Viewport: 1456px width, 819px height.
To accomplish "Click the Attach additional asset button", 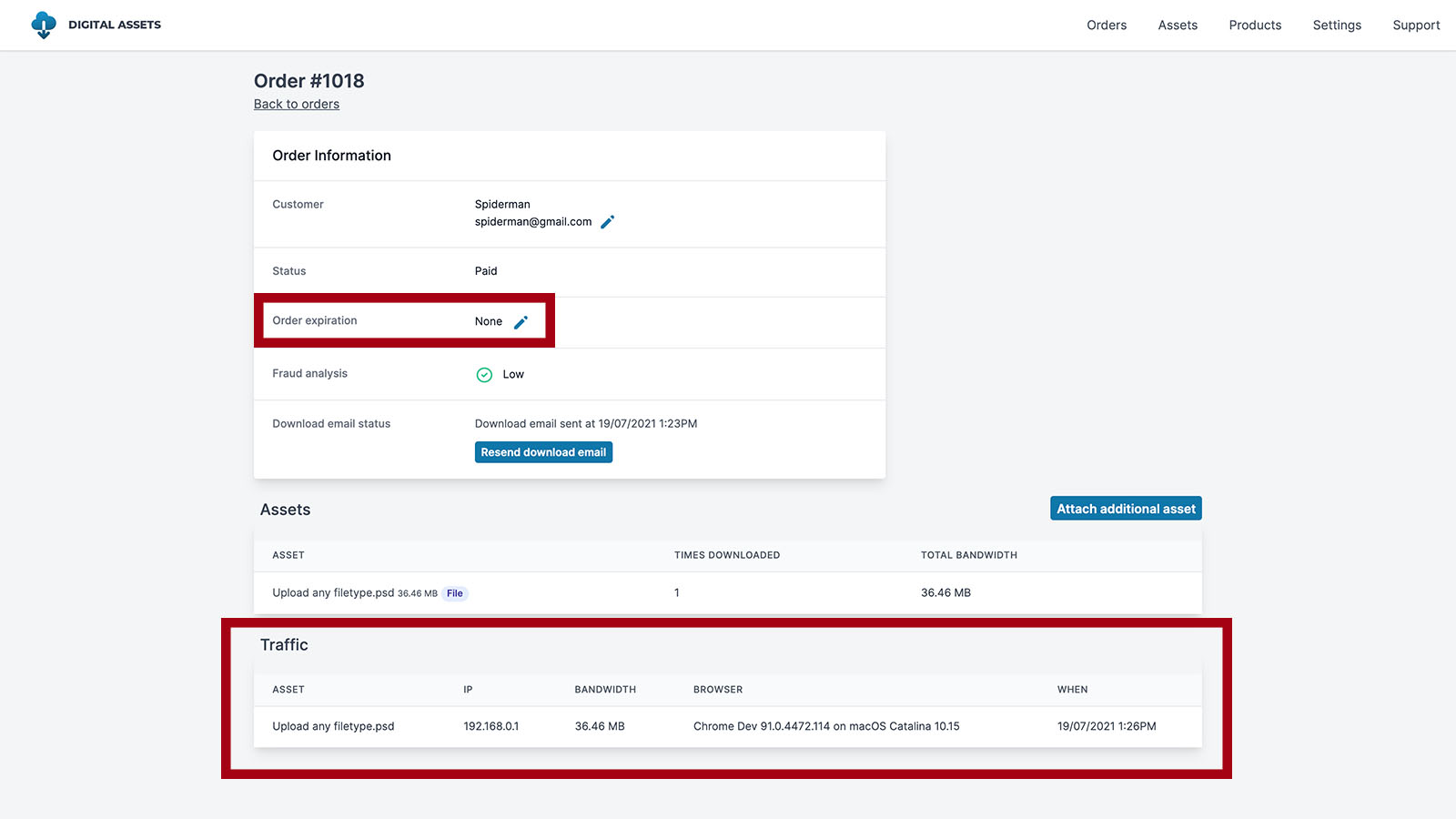I will click(x=1126, y=509).
